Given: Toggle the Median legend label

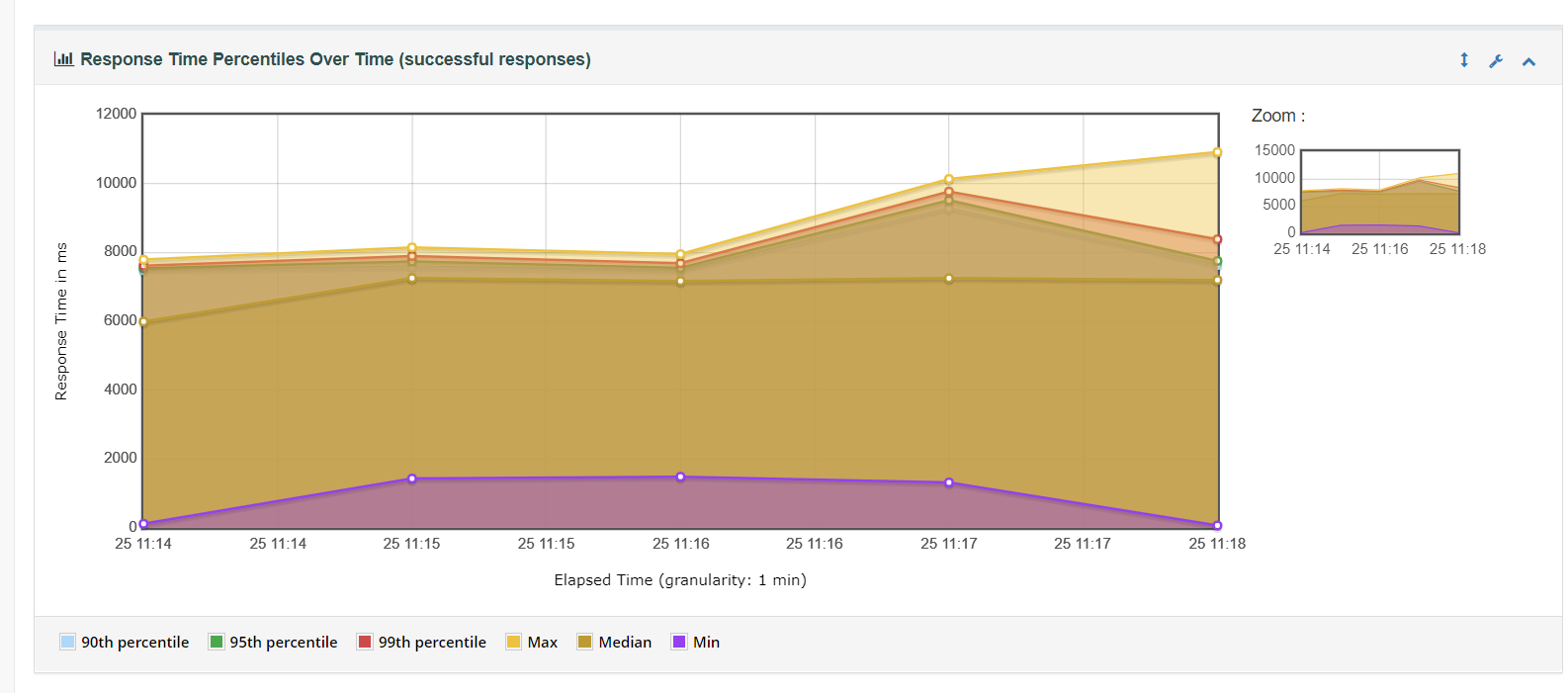Looking at the screenshot, I should coord(625,643).
